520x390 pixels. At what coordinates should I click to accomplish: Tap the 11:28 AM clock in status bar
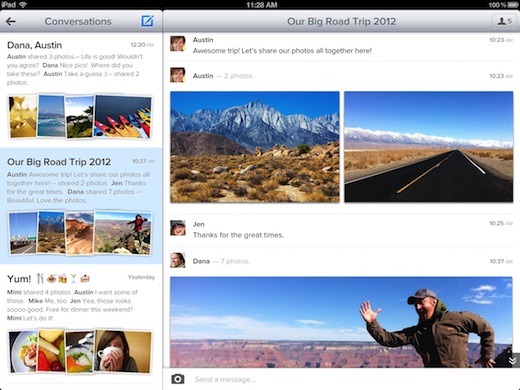[x=262, y=5]
